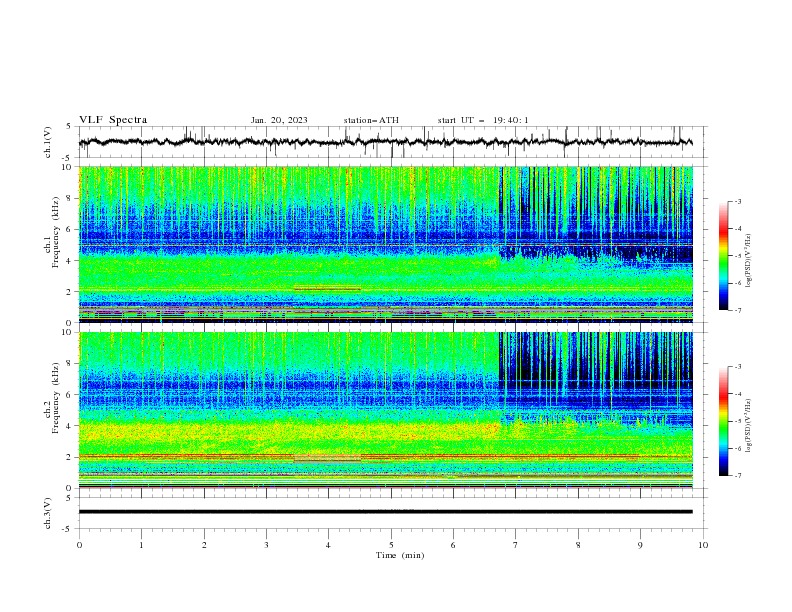Click the ch.2 spectrogram color scale bar

[x=723, y=421]
